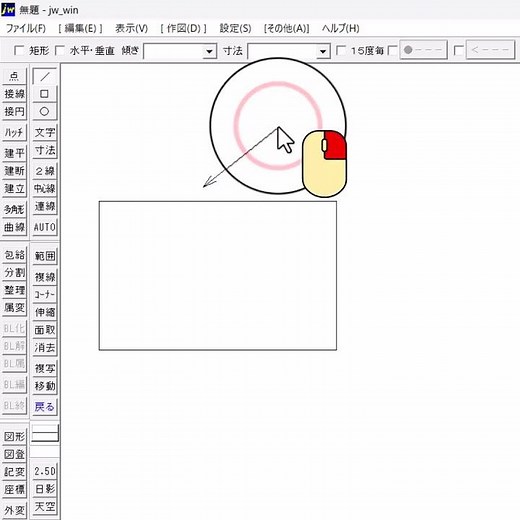Select the circle (○) drawing tool
This screenshot has height=520, width=520.
click(45, 111)
